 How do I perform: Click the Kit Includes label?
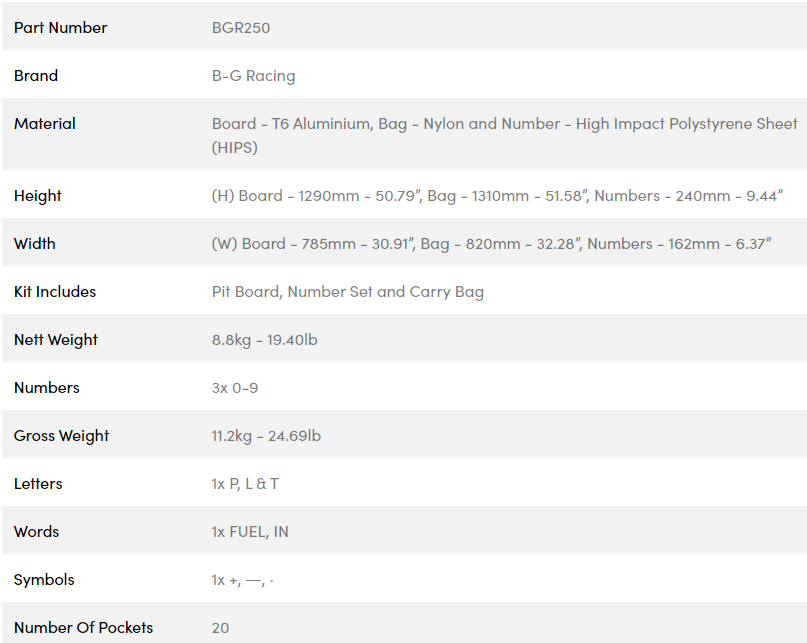click(x=55, y=291)
